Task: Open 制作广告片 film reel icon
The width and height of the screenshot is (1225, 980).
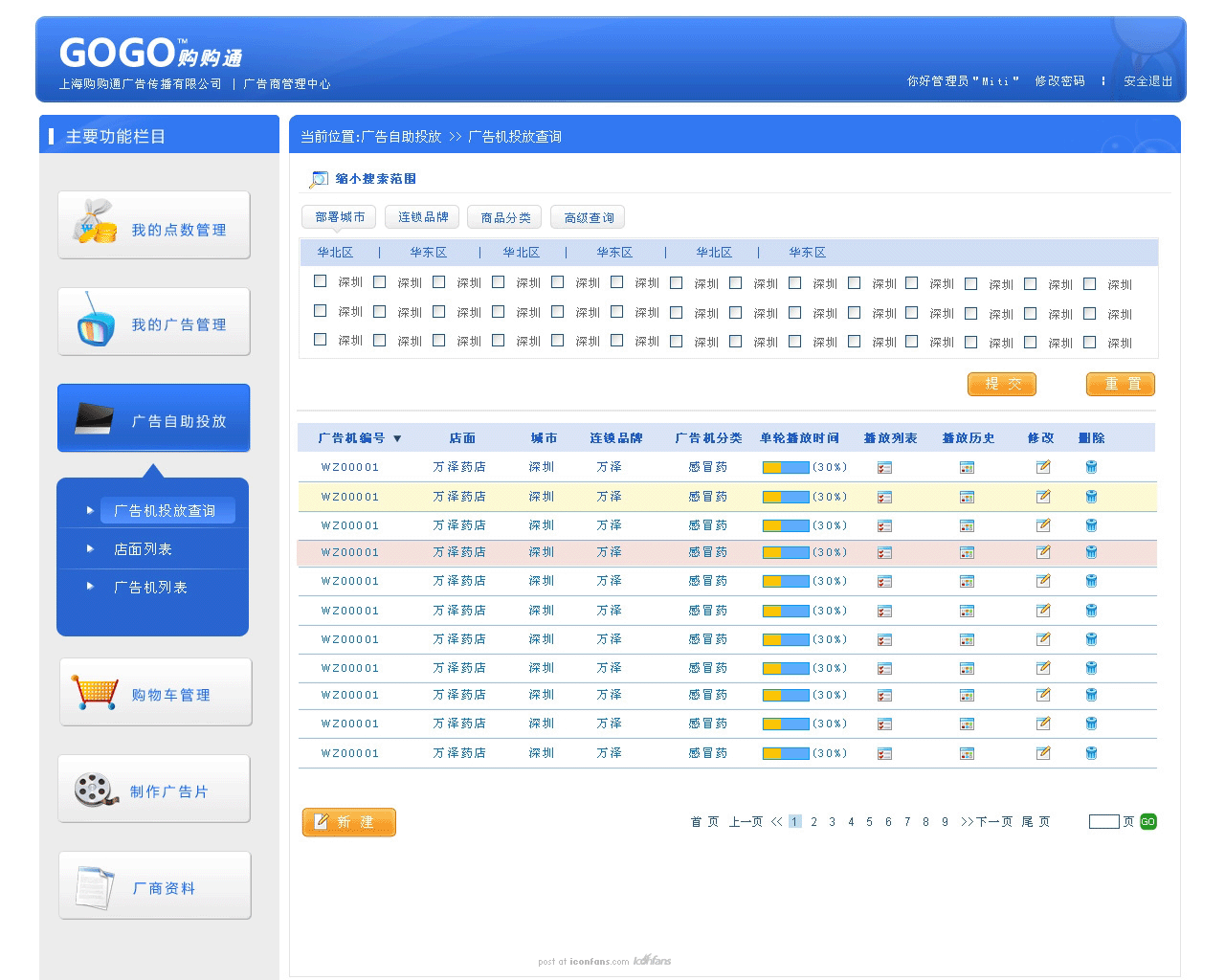Action: 96,790
